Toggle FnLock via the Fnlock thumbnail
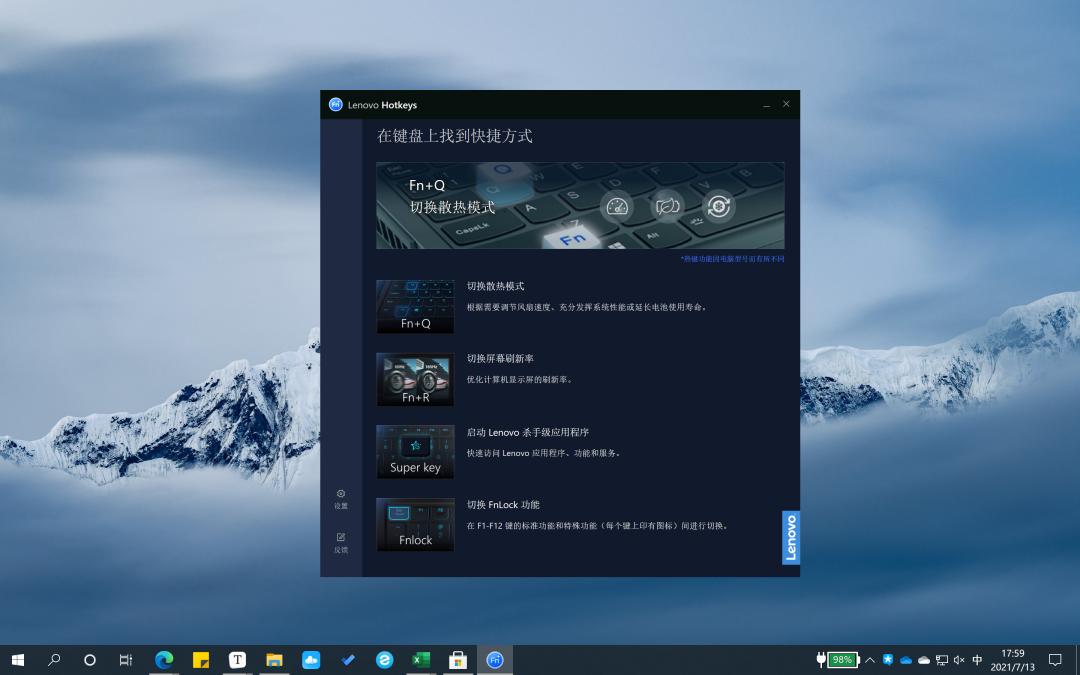Image resolution: width=1080 pixels, height=675 pixels. point(415,524)
